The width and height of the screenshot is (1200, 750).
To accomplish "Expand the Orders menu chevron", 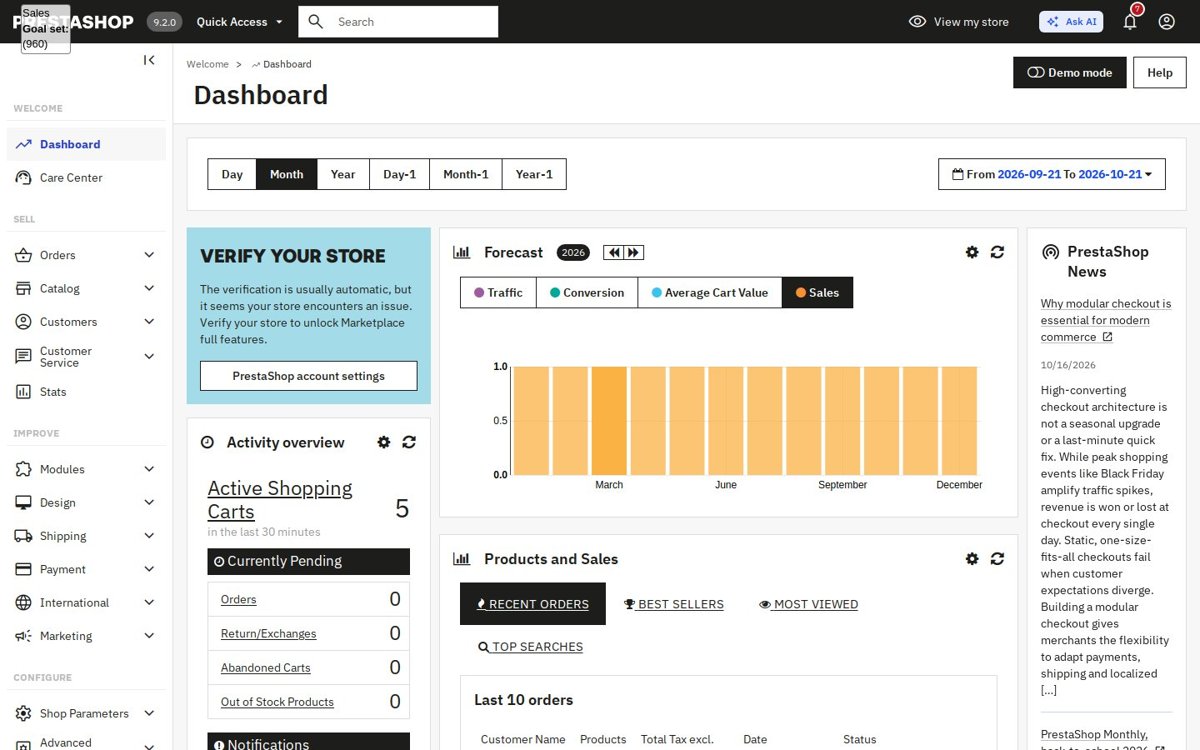I will point(149,255).
